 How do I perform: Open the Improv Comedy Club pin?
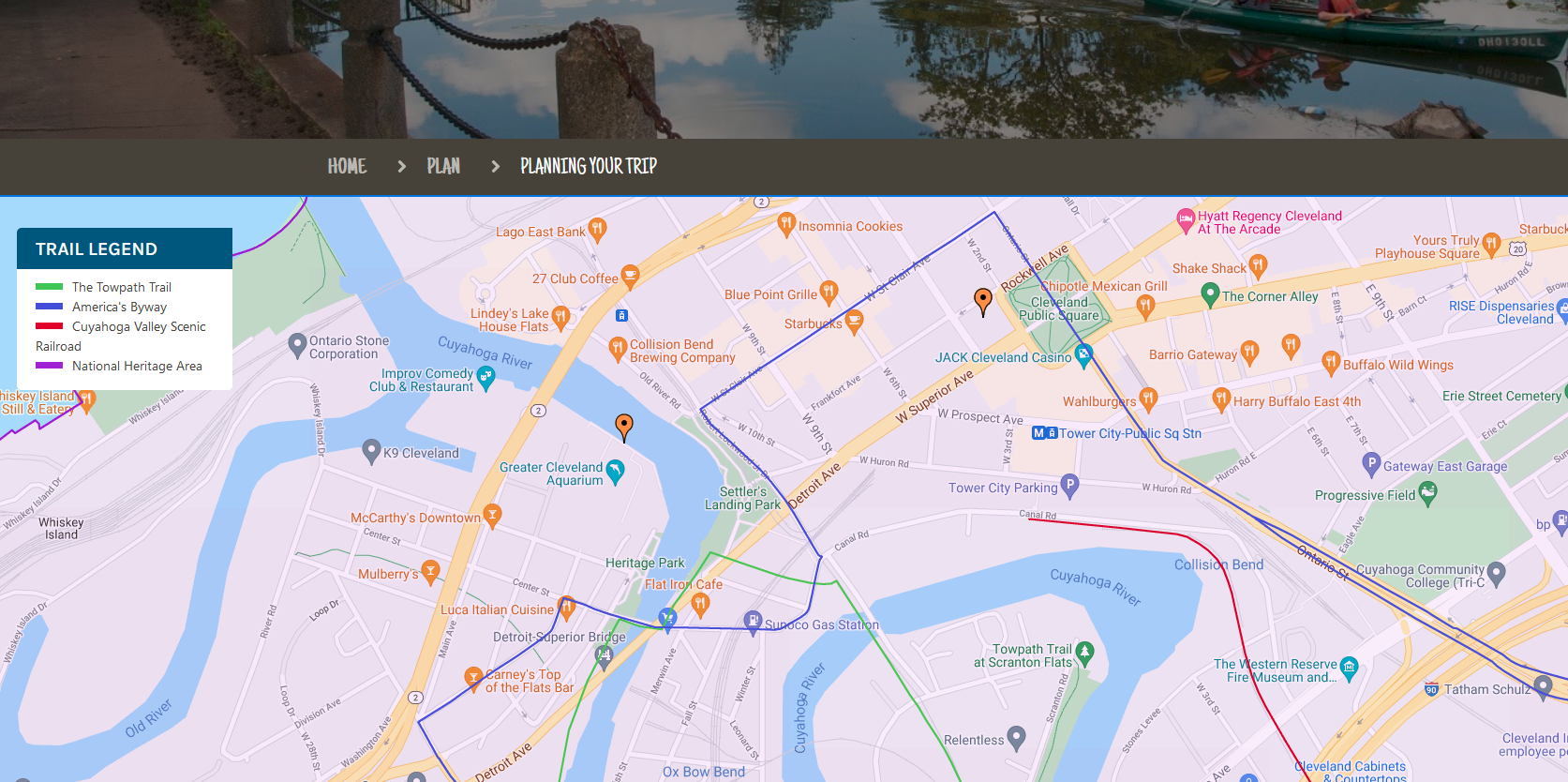click(x=485, y=377)
